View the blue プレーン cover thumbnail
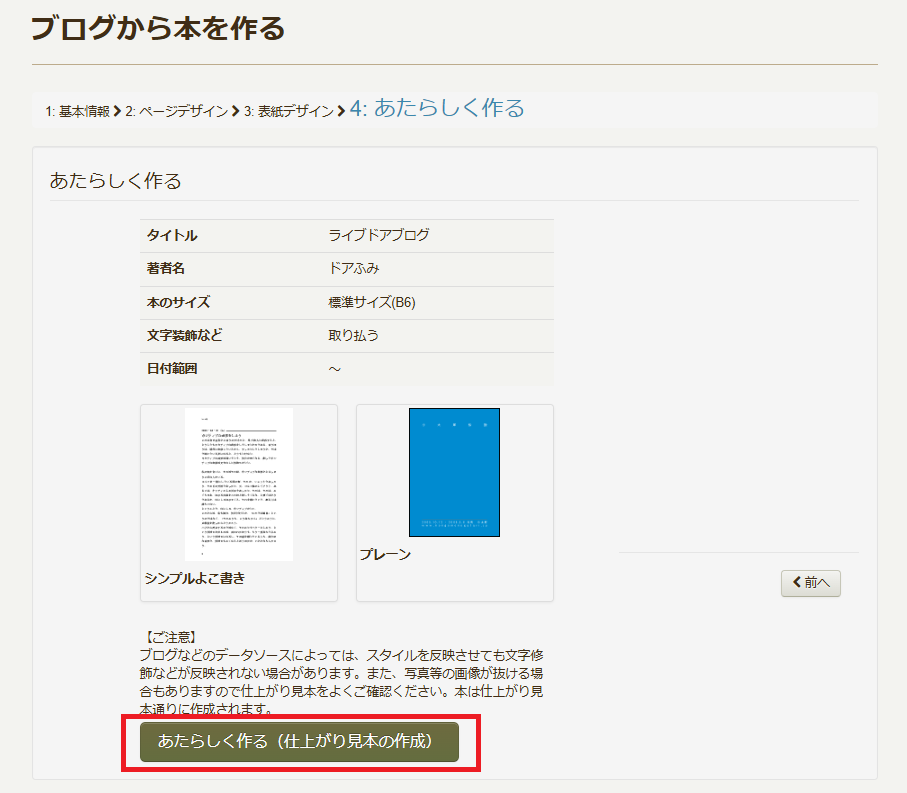This screenshot has height=793, width=907. coord(455,473)
